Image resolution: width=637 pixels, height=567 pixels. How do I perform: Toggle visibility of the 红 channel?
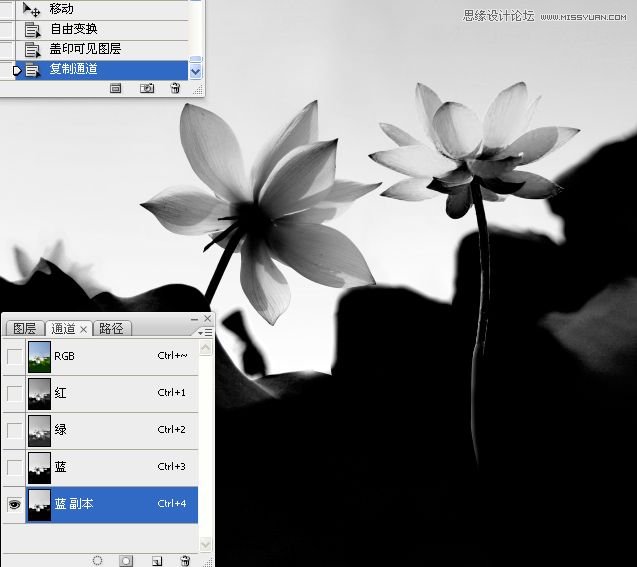pyautogui.click(x=15, y=394)
